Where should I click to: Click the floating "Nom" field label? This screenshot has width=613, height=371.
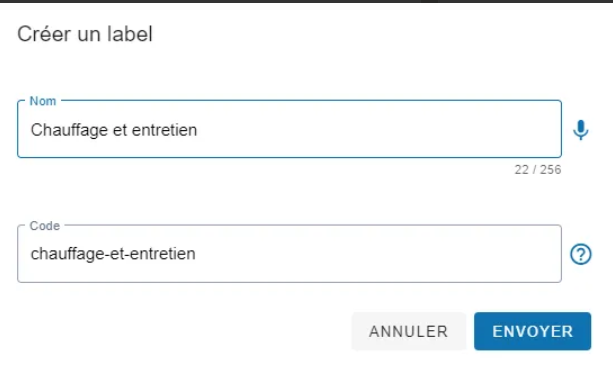point(43,101)
